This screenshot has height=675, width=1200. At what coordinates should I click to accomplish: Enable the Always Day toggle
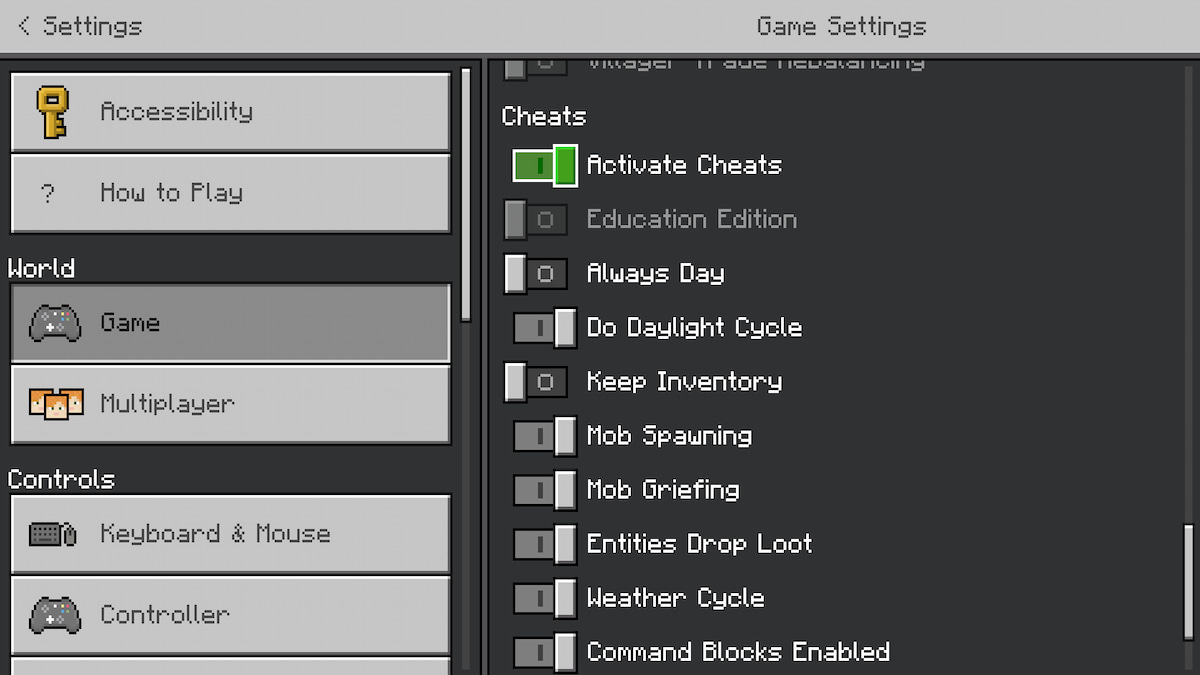(x=536, y=273)
